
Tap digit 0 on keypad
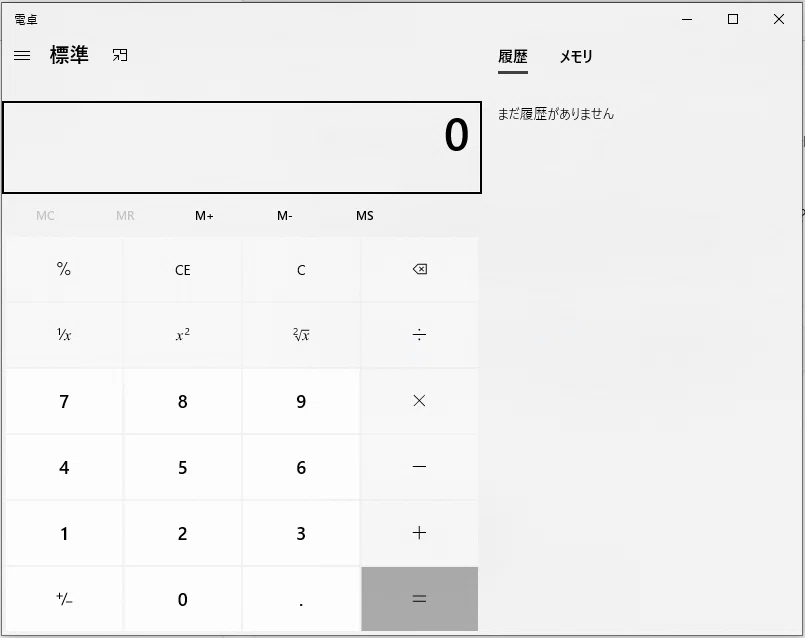pos(182,599)
